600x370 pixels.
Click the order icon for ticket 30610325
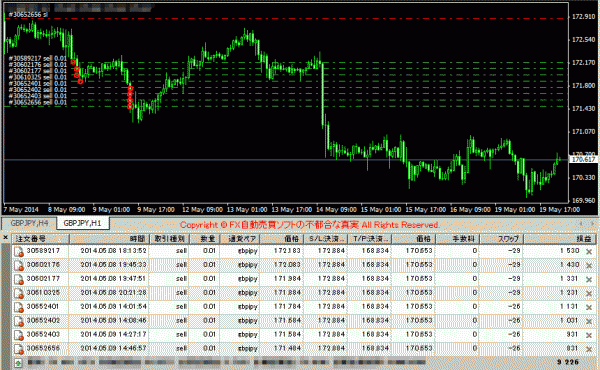tap(19, 293)
